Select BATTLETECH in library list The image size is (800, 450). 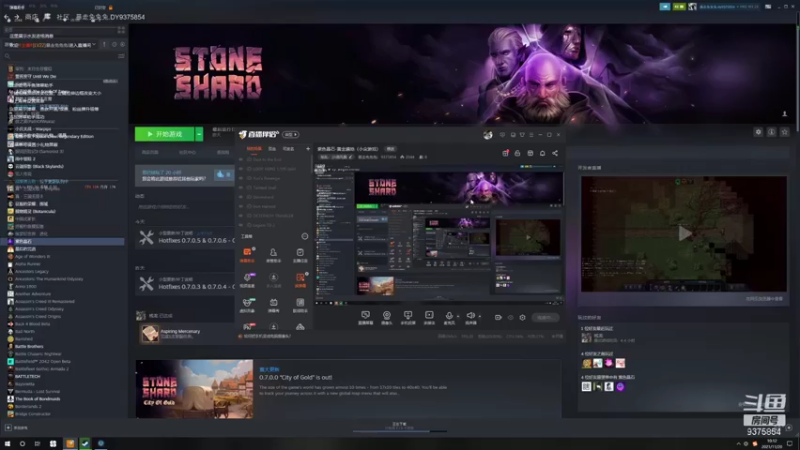28,377
